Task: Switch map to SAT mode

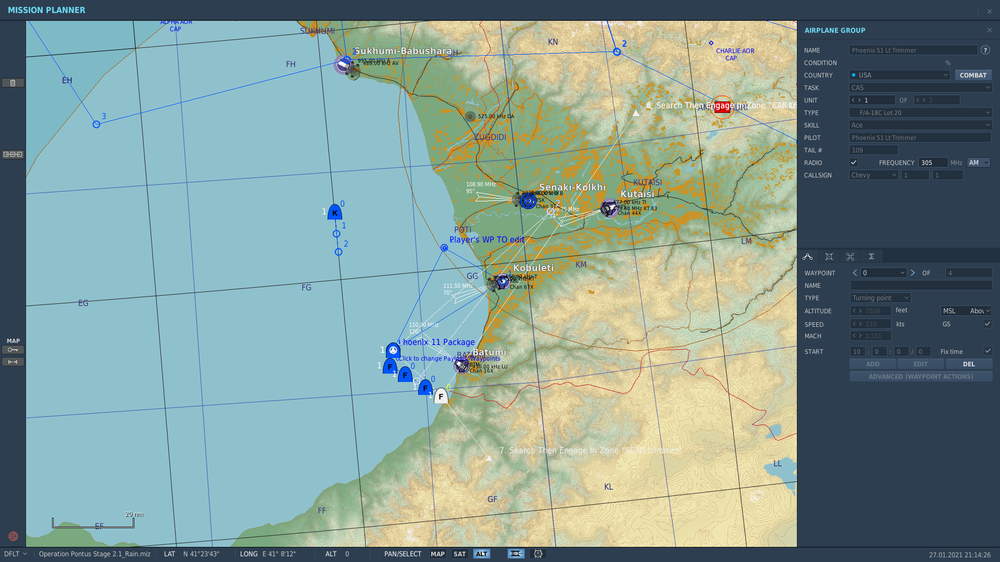Action: [x=459, y=554]
